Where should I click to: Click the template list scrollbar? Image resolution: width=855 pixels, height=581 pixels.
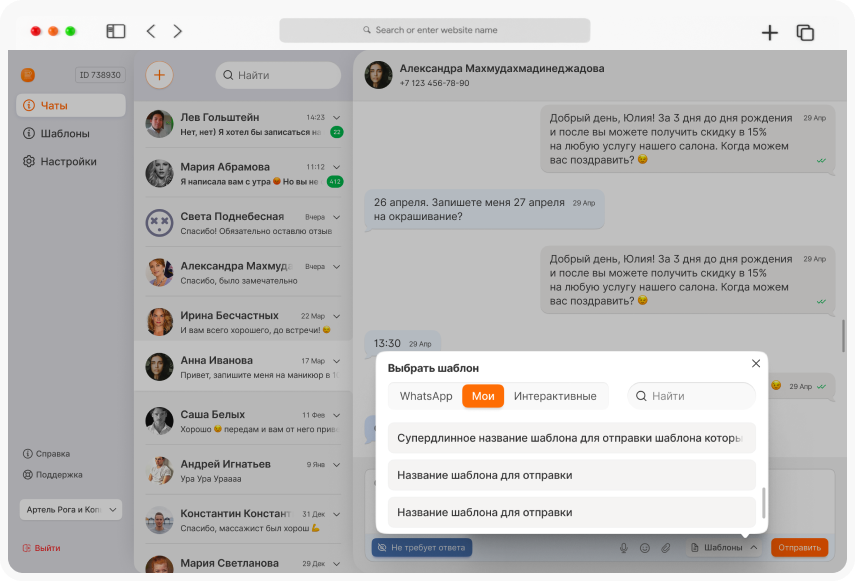pos(763,503)
